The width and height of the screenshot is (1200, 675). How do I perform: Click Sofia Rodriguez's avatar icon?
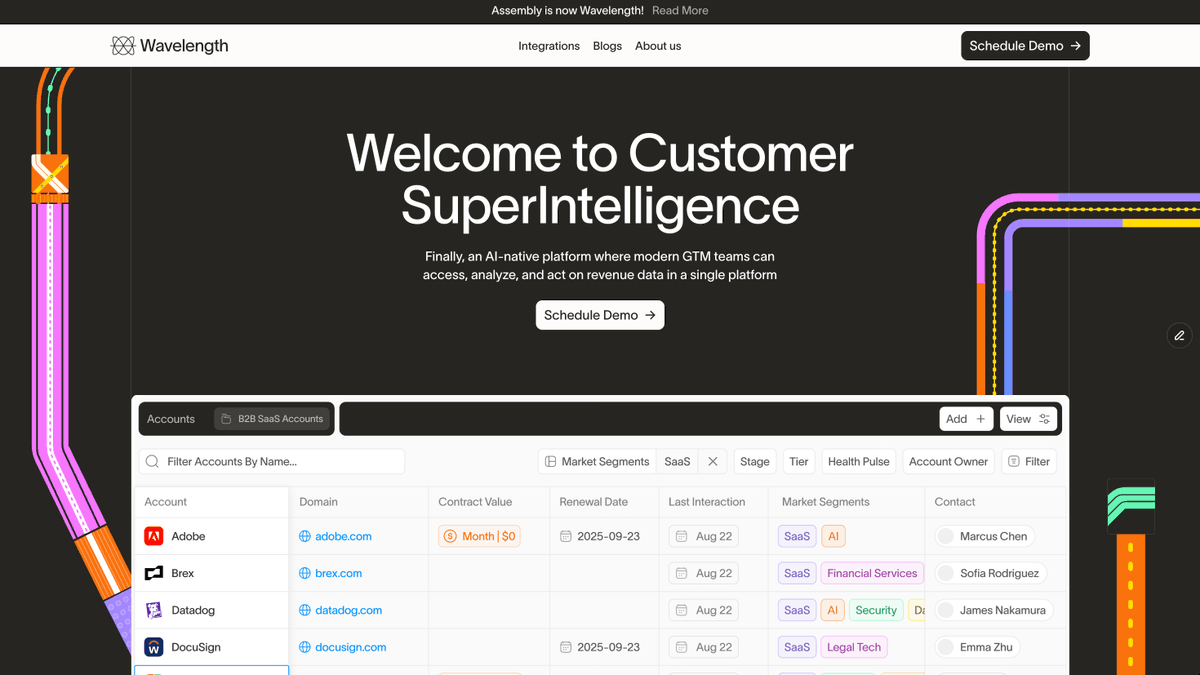[x=945, y=574]
